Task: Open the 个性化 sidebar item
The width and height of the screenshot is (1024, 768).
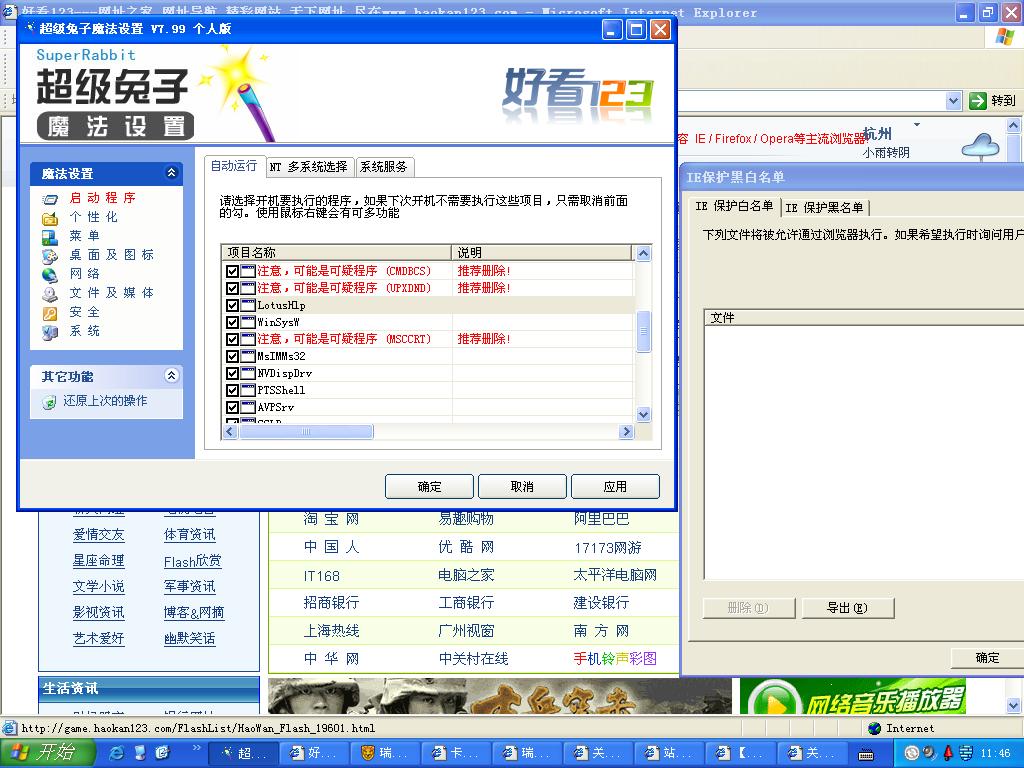Action: coord(93,217)
